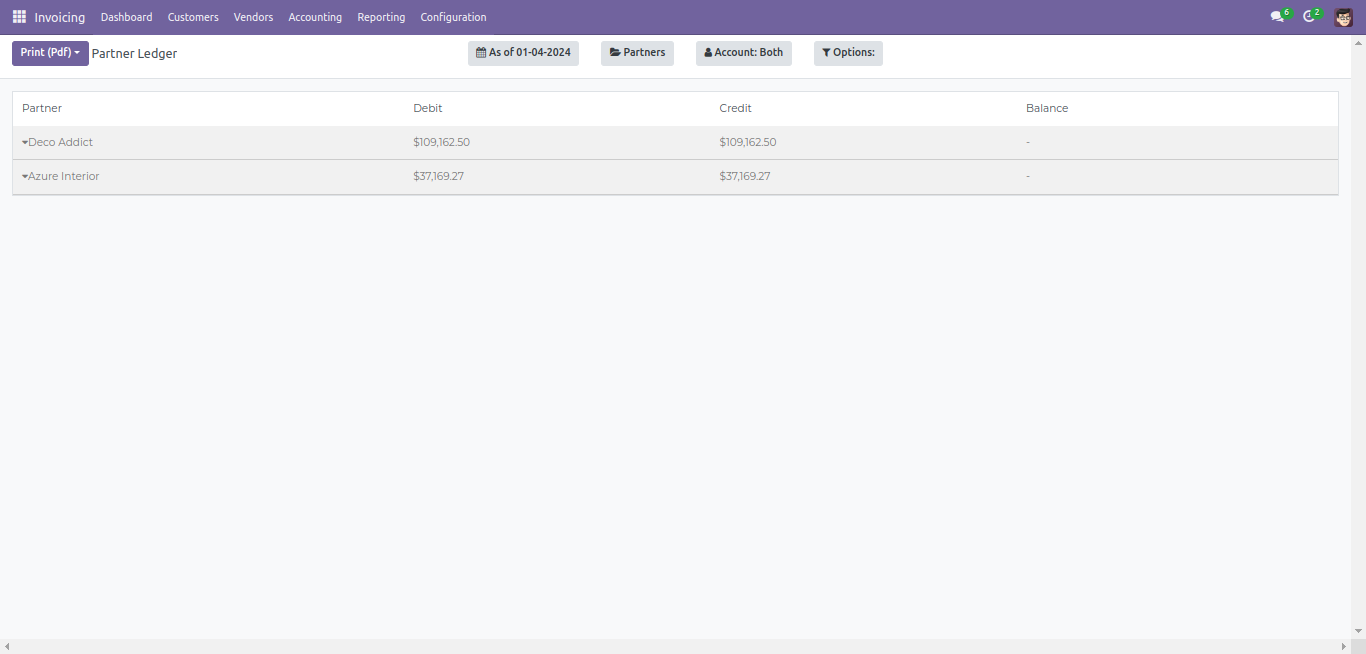Click the Print (Pdf) button

coord(50,53)
